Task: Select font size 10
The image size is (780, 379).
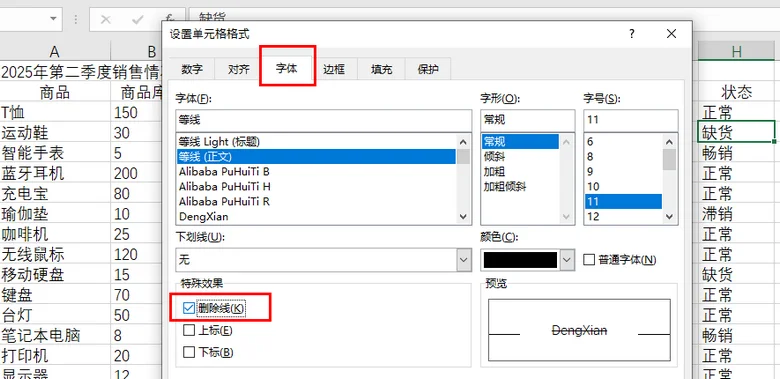Action: [623, 187]
